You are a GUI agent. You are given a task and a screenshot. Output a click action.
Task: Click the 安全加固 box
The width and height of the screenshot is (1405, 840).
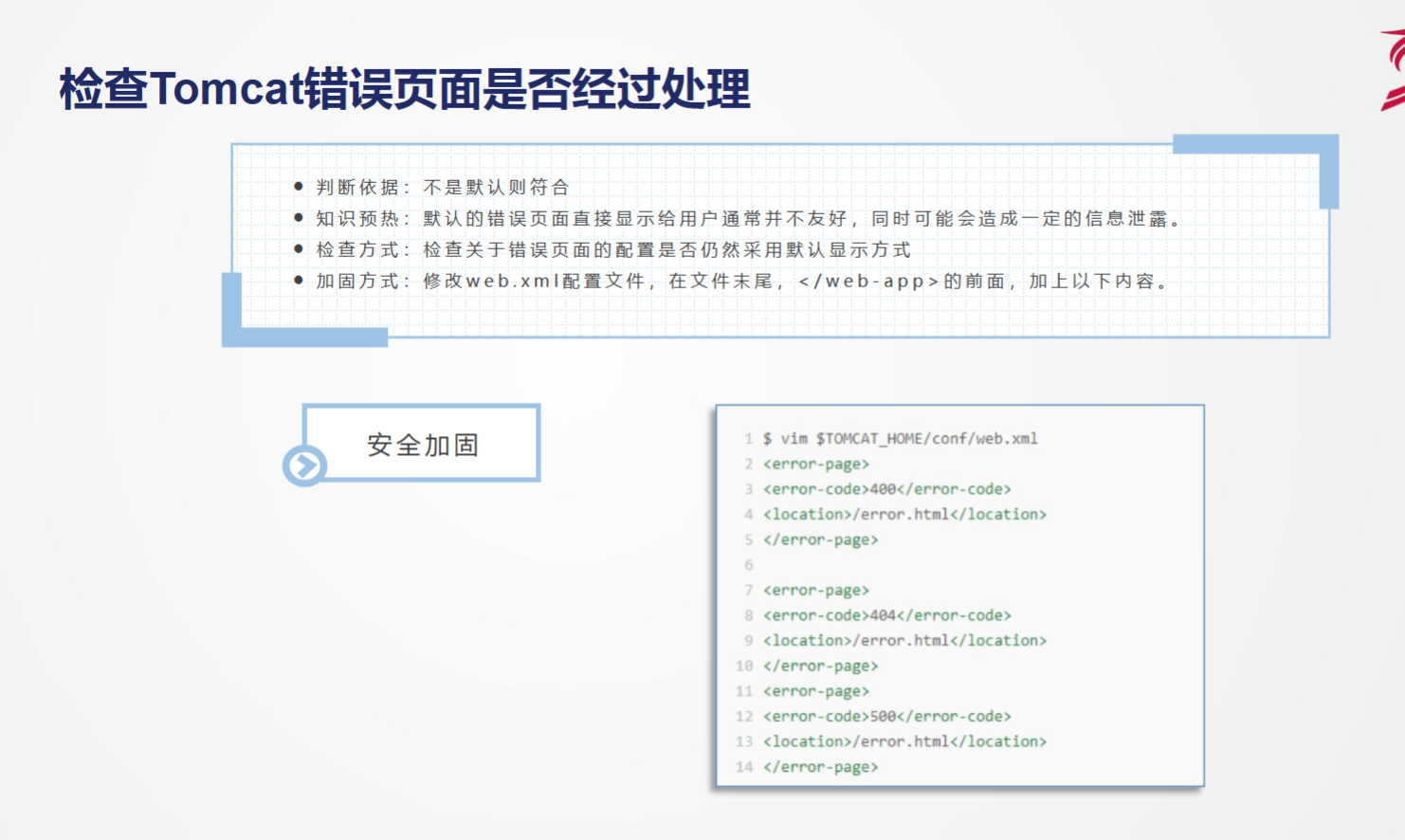[x=422, y=444]
